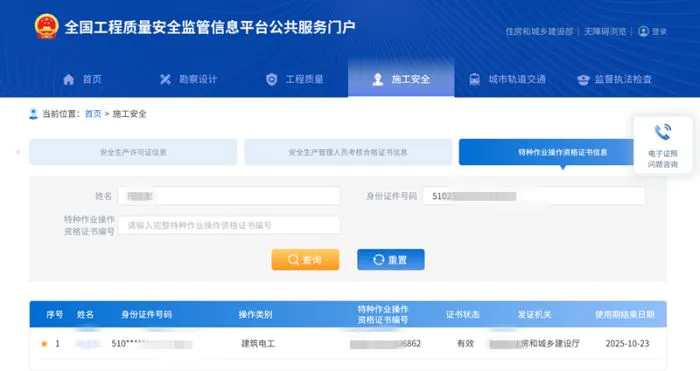Open the 住房和城乡建设部 link
The height and width of the screenshot is (371, 700).
pos(539,32)
